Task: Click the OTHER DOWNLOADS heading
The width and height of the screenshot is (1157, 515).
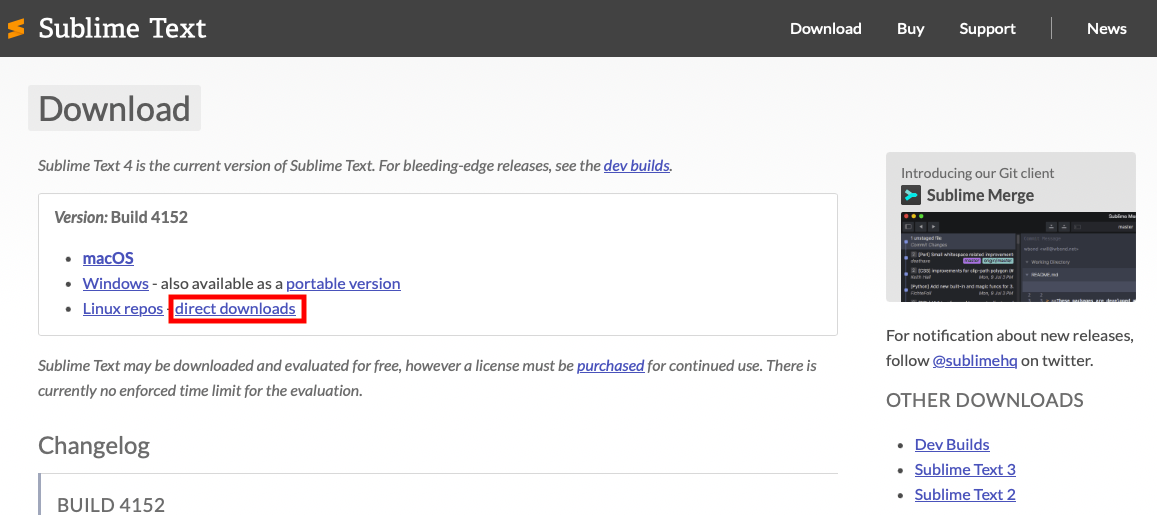Action: (x=984, y=400)
